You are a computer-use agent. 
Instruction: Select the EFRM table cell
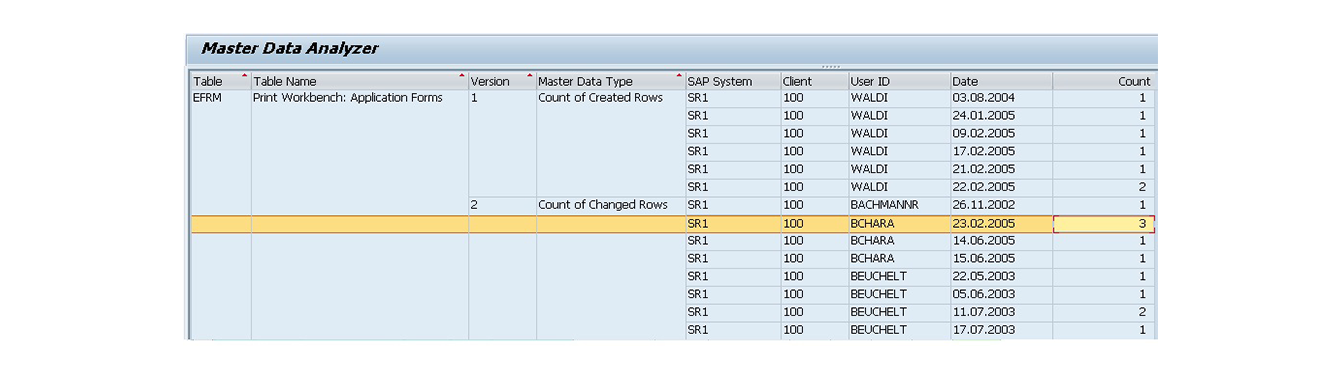coord(220,98)
